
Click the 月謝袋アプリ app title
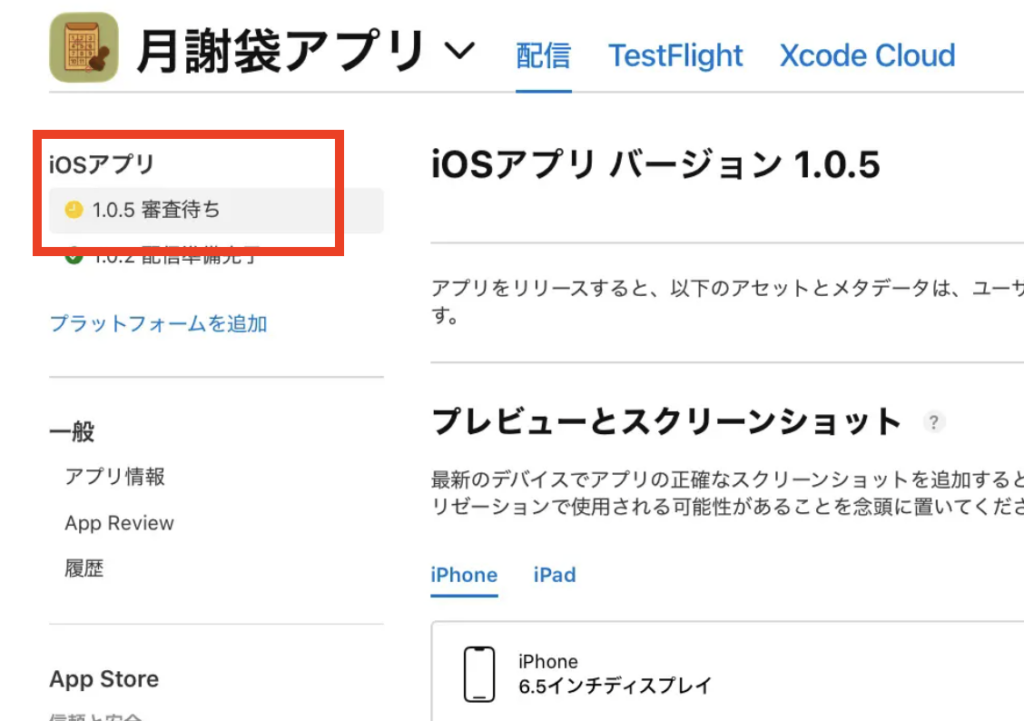280,51
